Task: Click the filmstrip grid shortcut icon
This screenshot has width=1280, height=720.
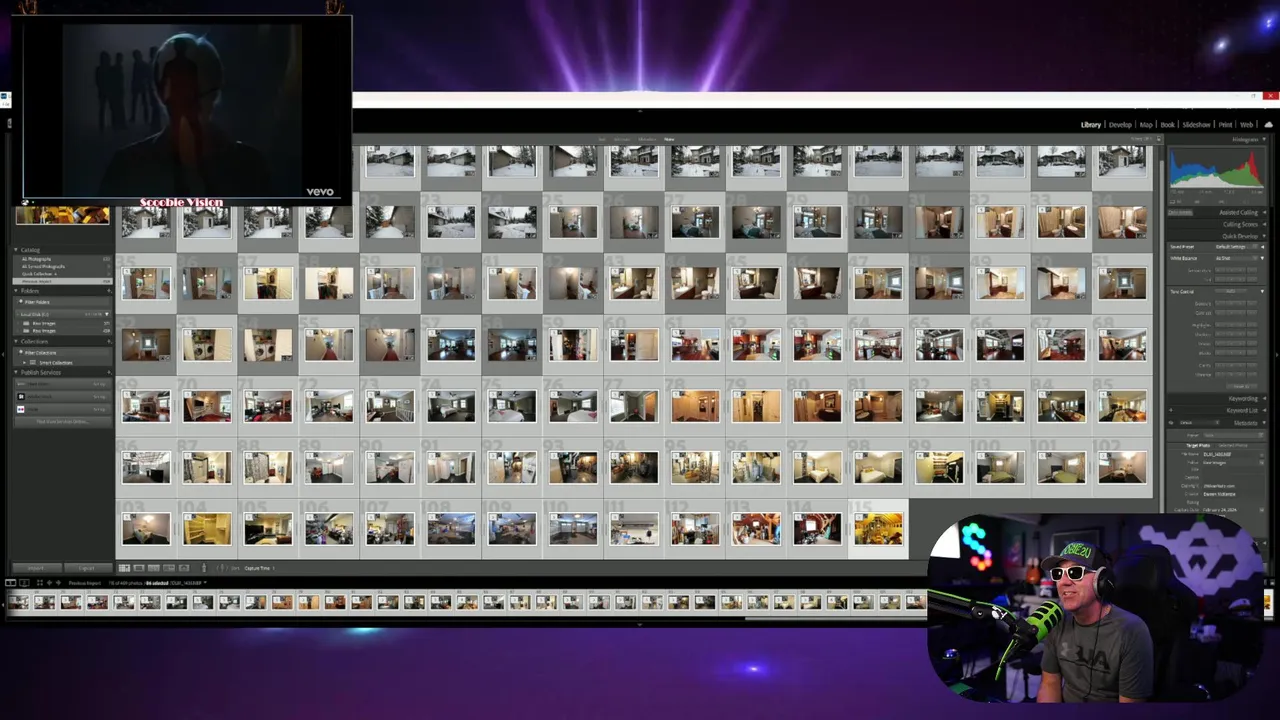Action: click(40, 582)
